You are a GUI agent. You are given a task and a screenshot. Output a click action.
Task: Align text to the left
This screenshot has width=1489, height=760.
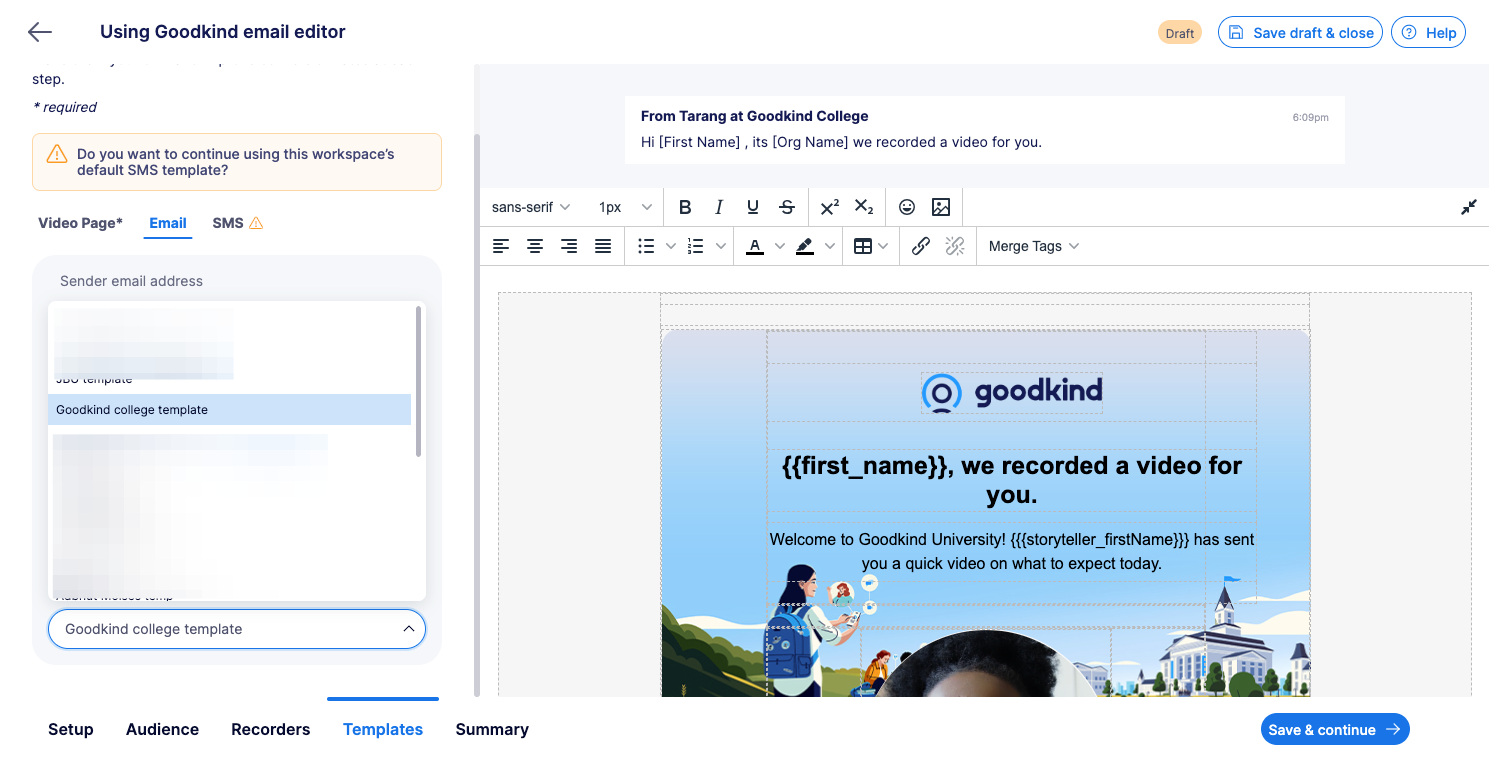click(501, 246)
